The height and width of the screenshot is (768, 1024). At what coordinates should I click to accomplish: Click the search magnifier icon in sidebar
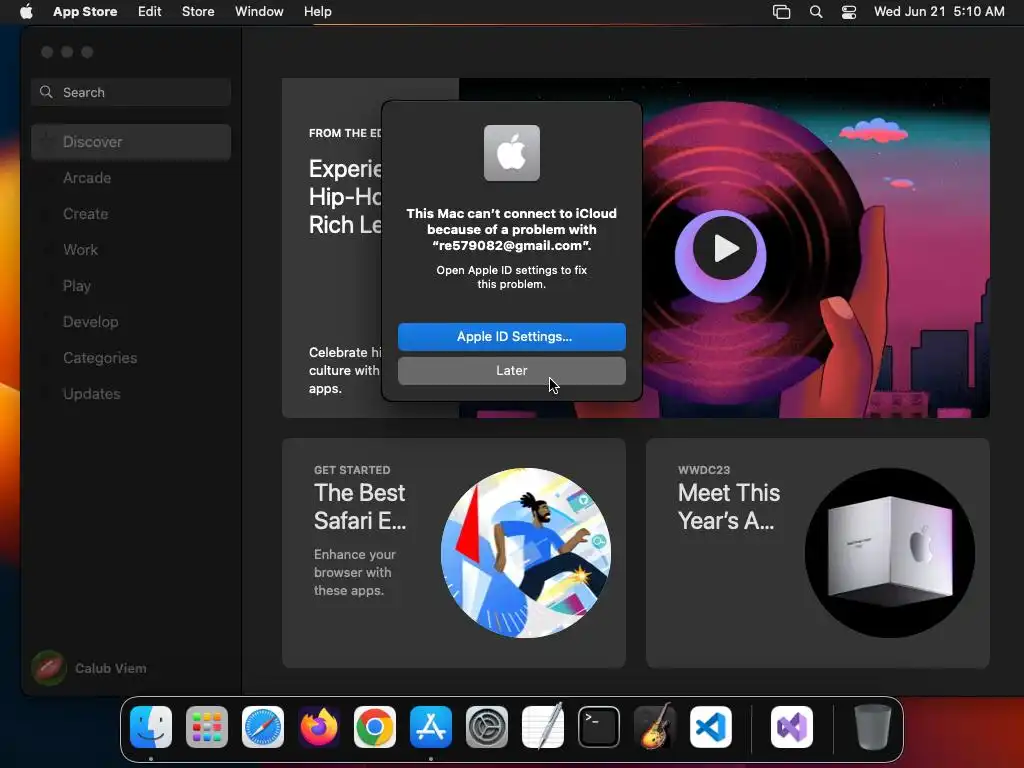click(46, 92)
